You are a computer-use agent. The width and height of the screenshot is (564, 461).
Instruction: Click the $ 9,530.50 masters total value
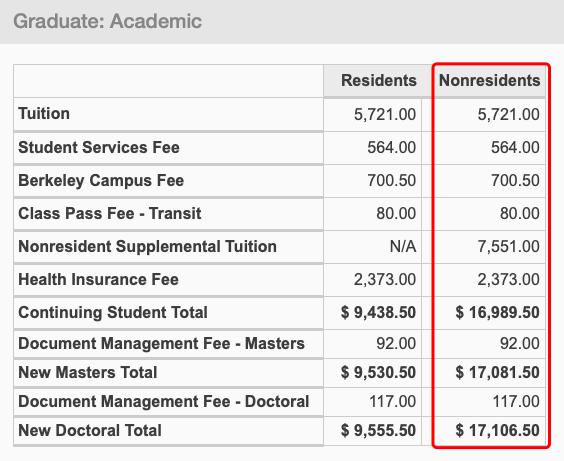point(378,372)
